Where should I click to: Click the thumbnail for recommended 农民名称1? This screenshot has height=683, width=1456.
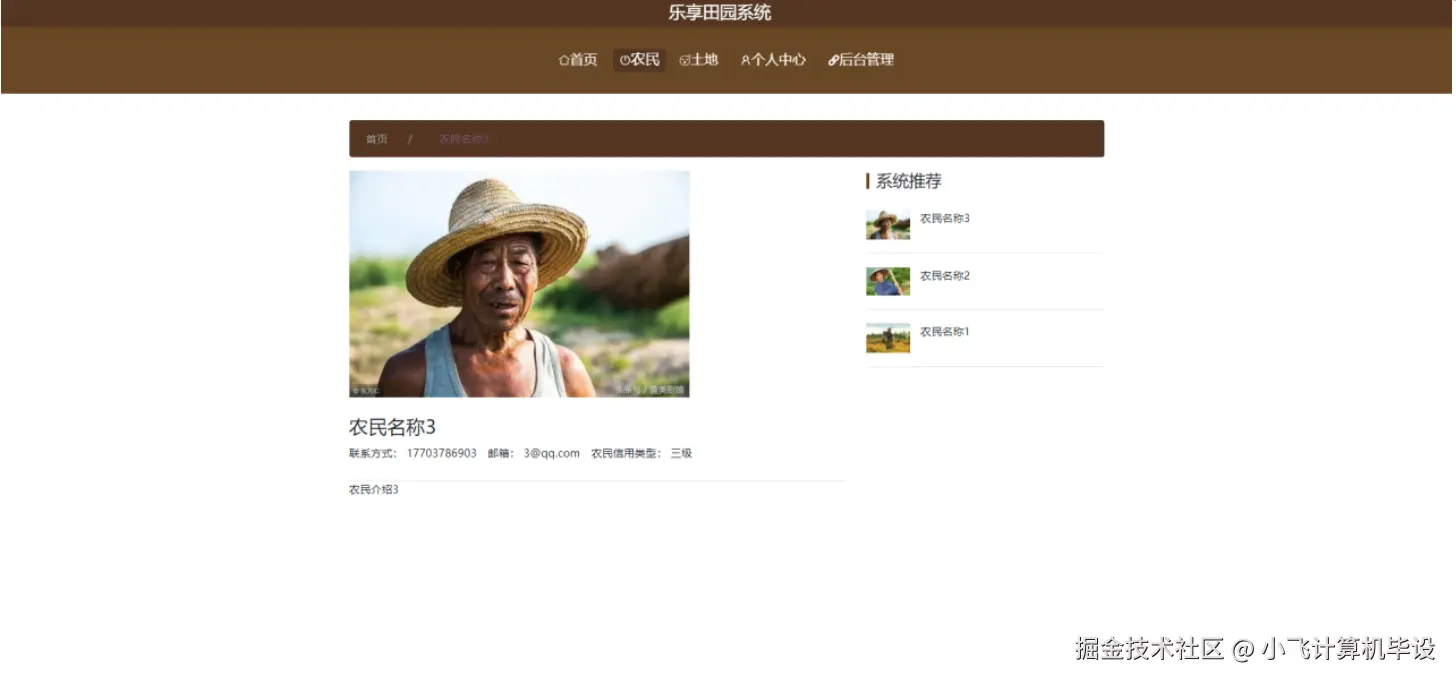[x=888, y=338]
